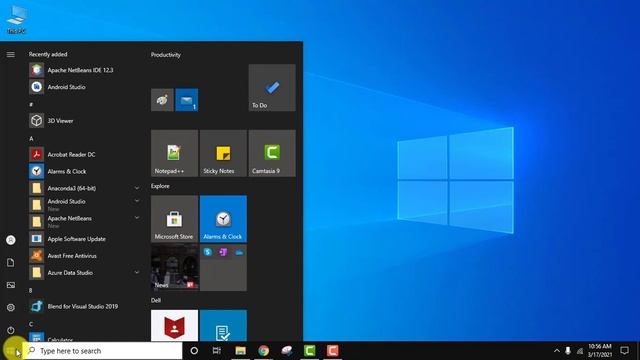Open the 3D Viewer app

pyautogui.click(x=85, y=121)
